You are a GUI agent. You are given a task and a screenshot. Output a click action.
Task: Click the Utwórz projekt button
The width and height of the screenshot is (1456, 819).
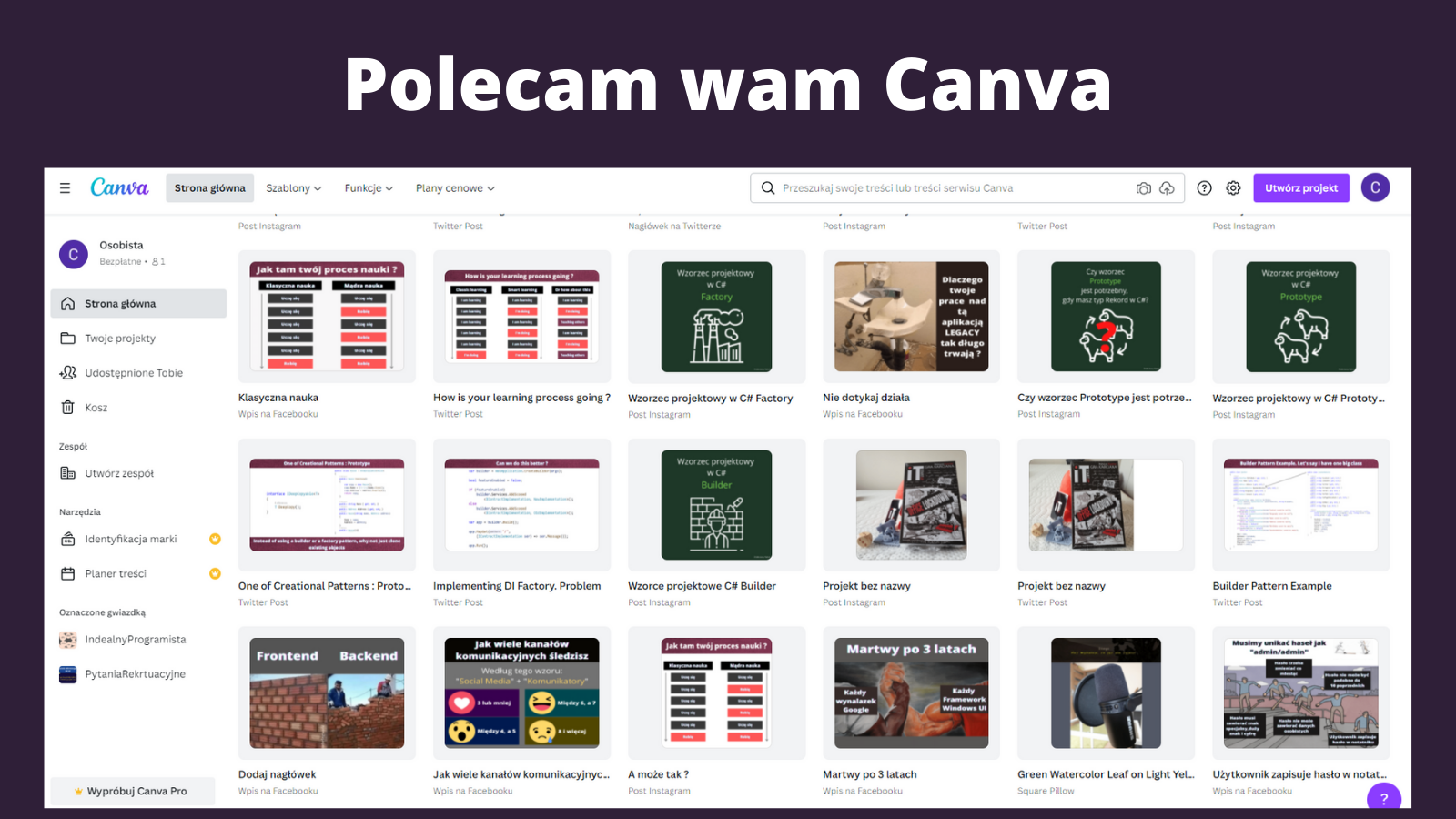1301,188
